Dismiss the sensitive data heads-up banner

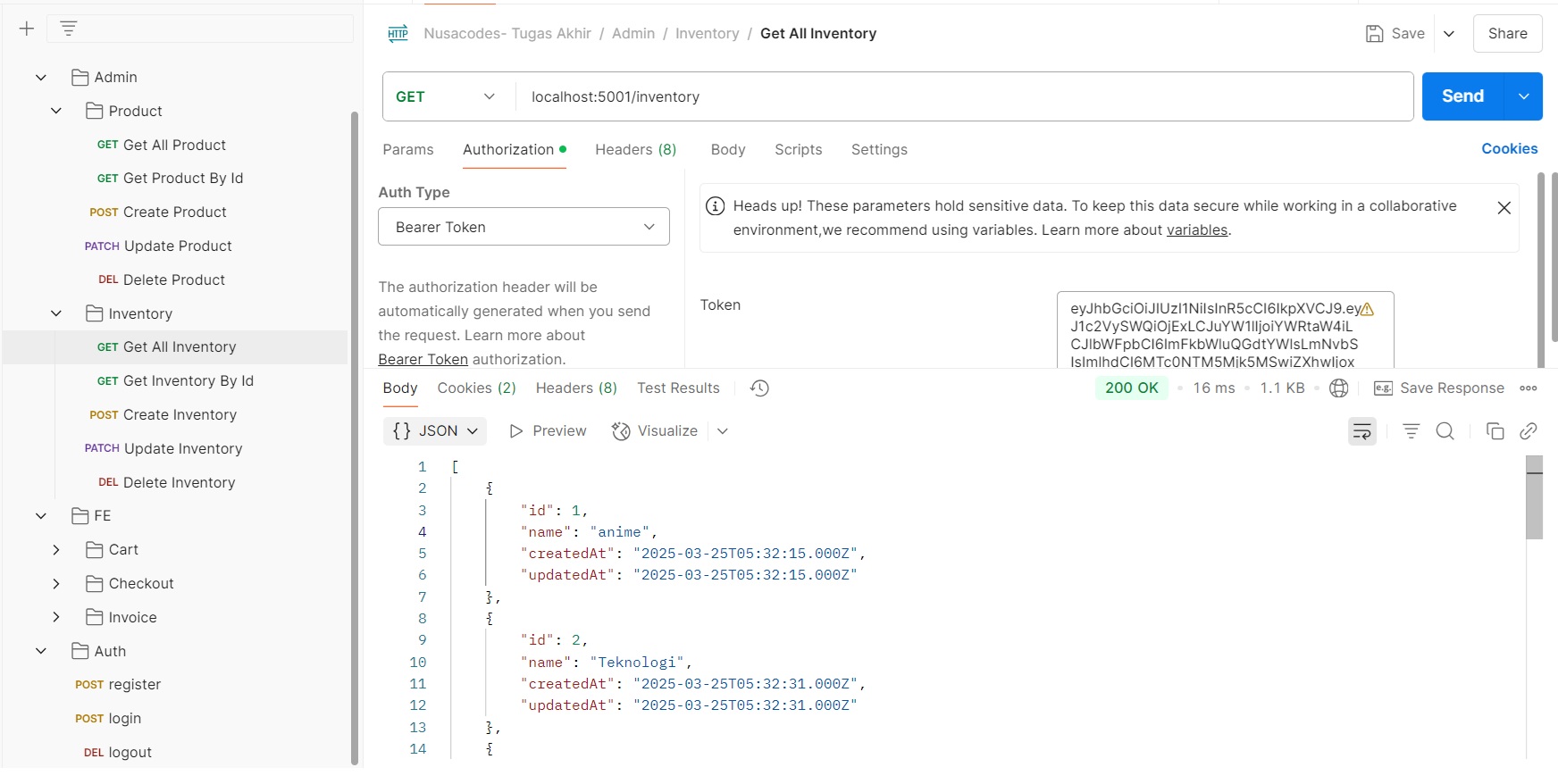click(1504, 208)
